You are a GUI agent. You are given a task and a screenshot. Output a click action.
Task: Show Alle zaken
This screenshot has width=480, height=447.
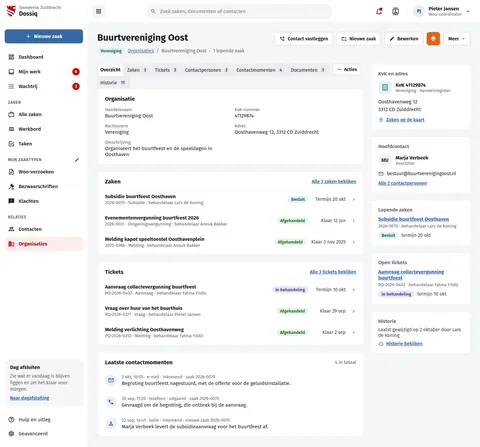(44, 114)
